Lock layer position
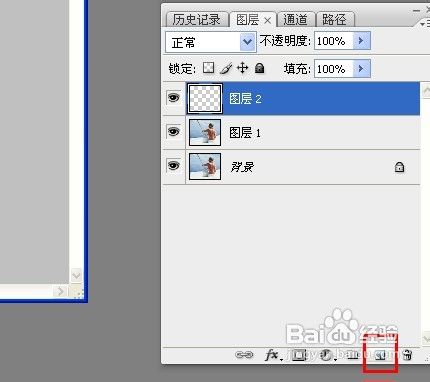Image resolution: width=430 pixels, height=382 pixels. pyautogui.click(x=242, y=68)
